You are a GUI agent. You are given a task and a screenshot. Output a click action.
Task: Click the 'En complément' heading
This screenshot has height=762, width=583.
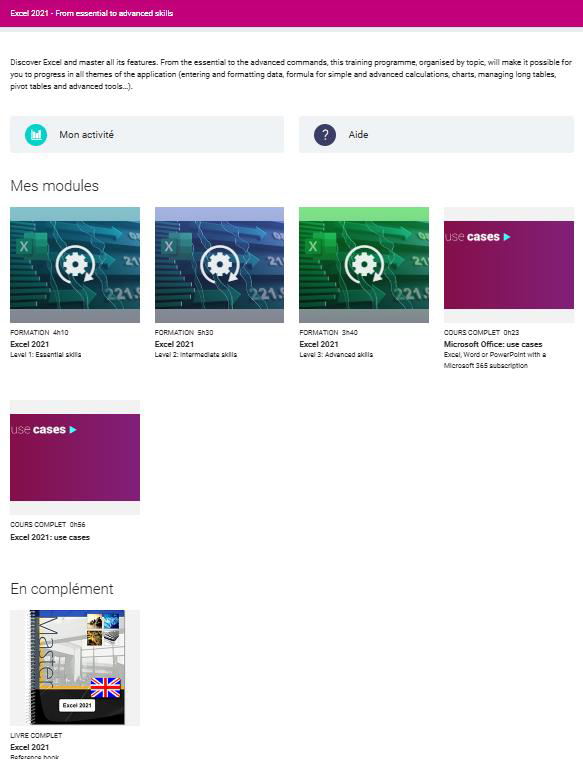(x=62, y=589)
